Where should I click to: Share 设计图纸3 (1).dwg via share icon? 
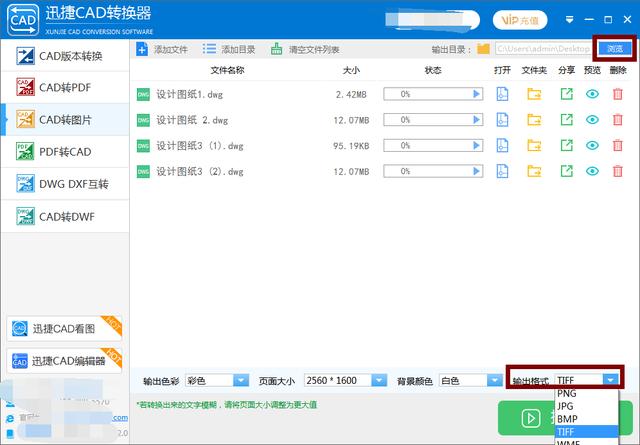point(567,146)
